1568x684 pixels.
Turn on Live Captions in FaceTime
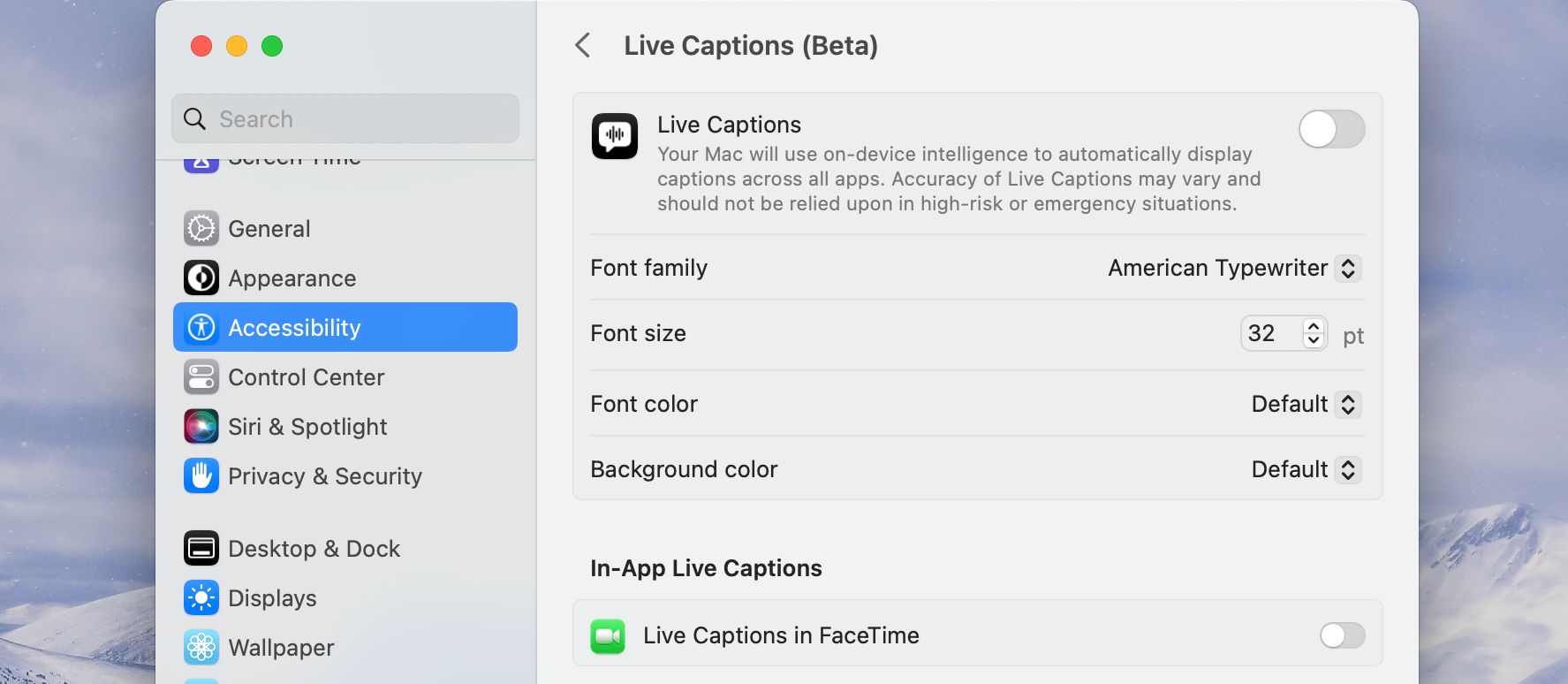[1342, 635]
